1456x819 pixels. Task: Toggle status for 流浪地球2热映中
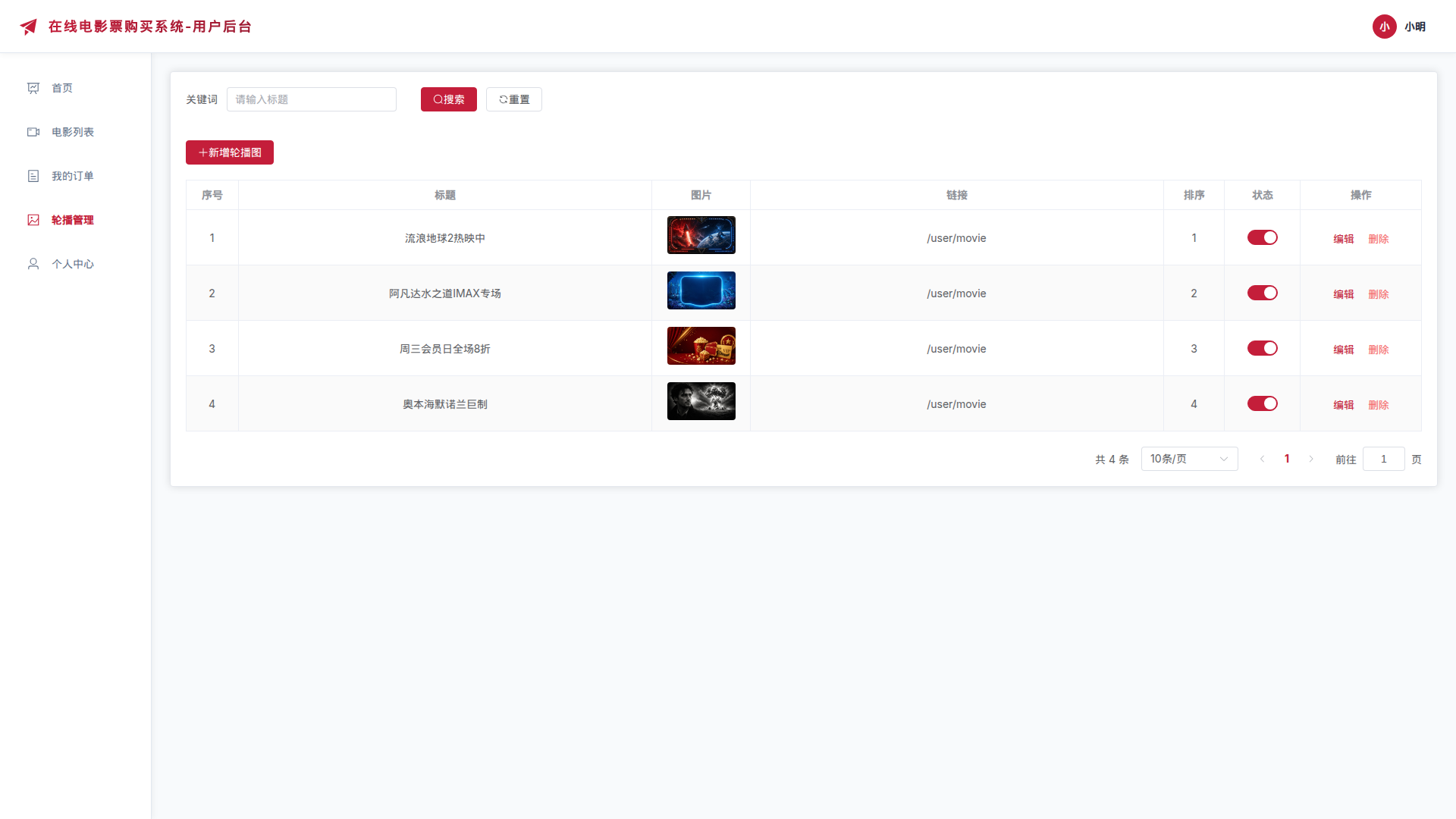(x=1263, y=237)
